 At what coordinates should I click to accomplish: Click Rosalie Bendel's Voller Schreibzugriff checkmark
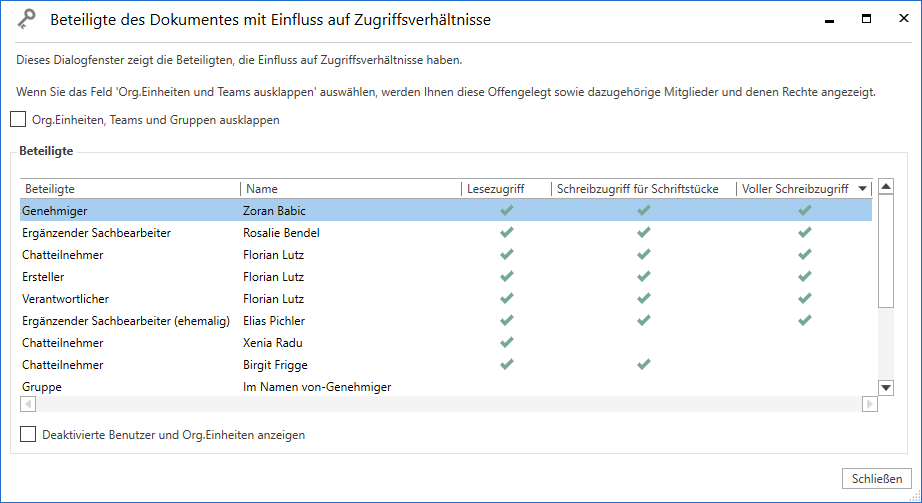click(804, 233)
